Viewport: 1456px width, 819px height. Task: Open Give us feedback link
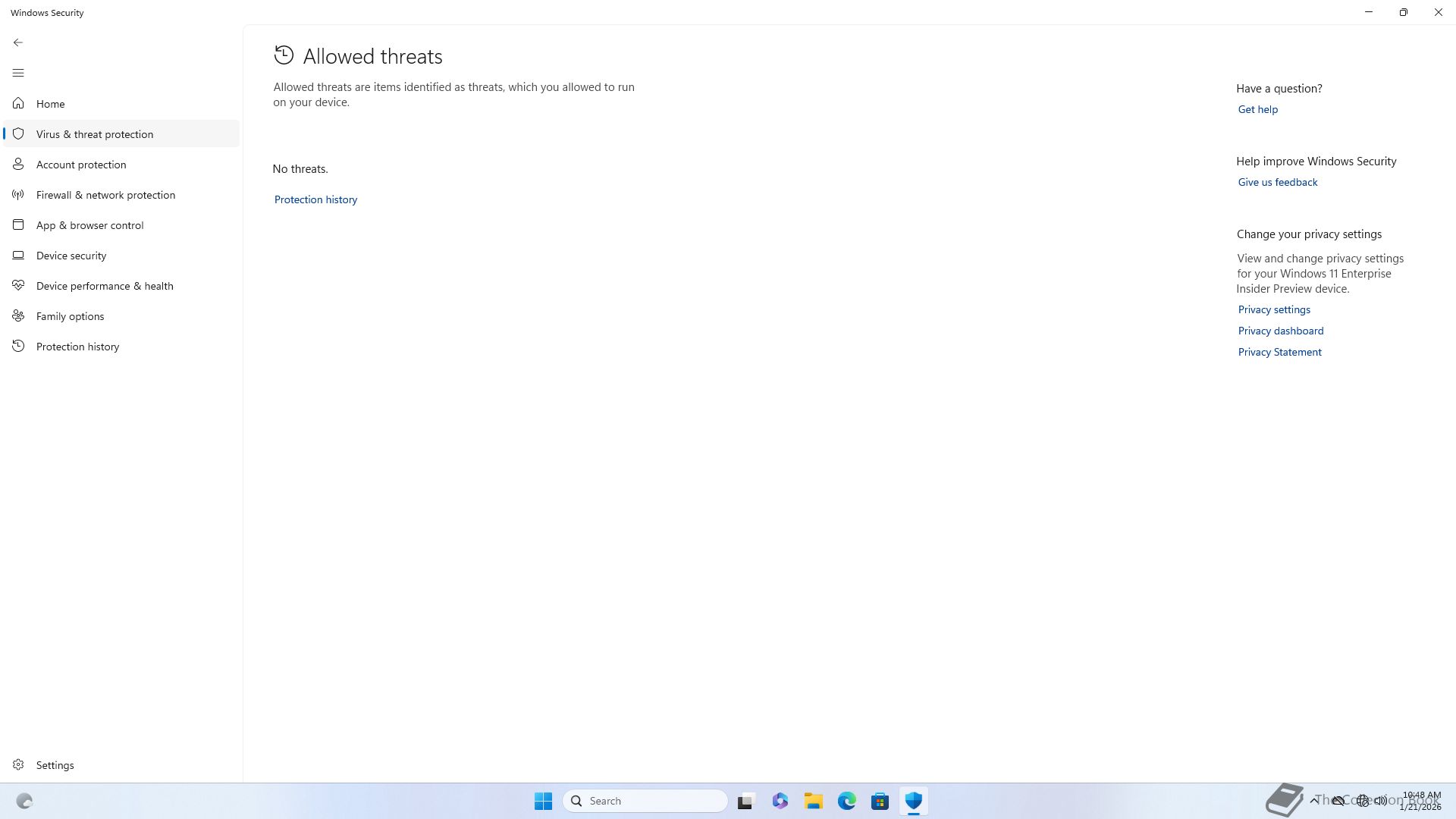1277,182
